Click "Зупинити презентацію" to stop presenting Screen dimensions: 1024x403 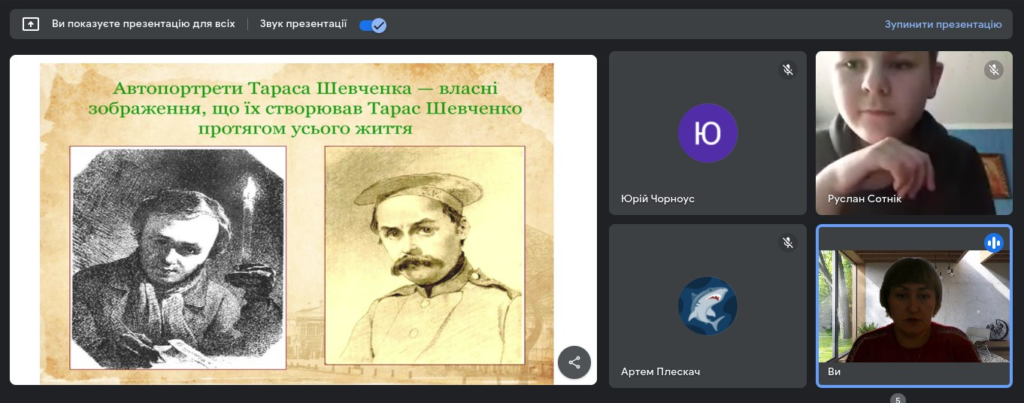(x=943, y=24)
